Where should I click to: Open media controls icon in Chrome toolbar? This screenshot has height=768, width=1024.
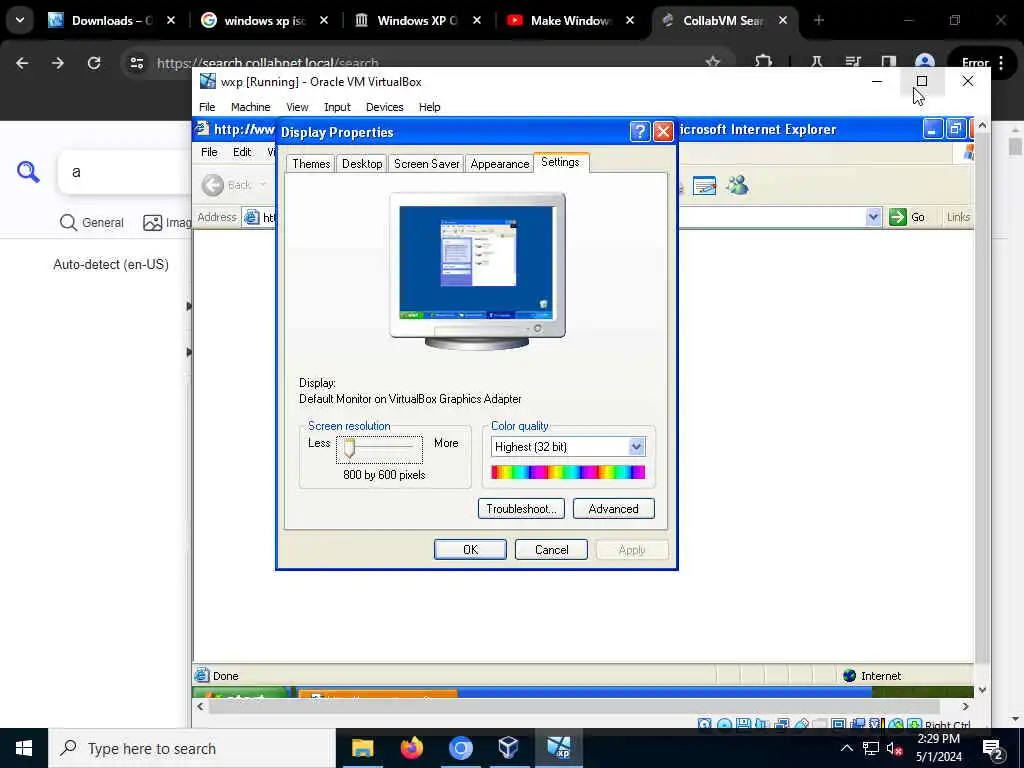tap(852, 63)
